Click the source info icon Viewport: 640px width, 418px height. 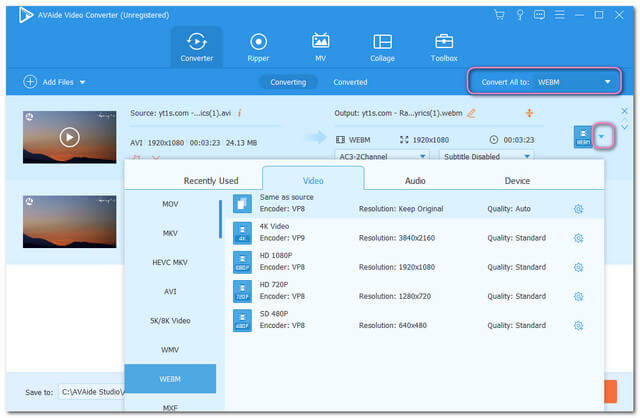point(240,113)
